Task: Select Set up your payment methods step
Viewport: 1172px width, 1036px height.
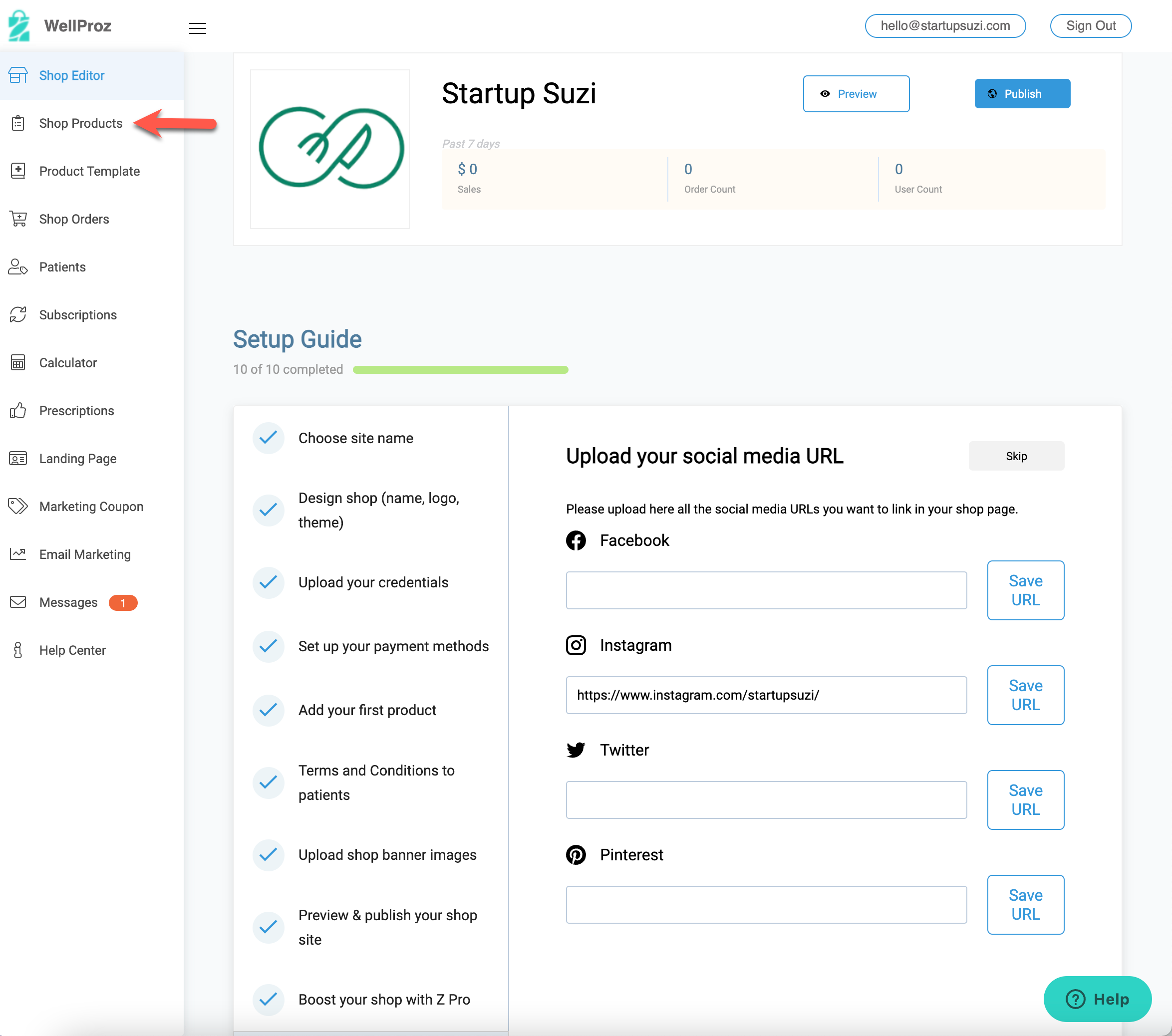Action: tap(371, 646)
